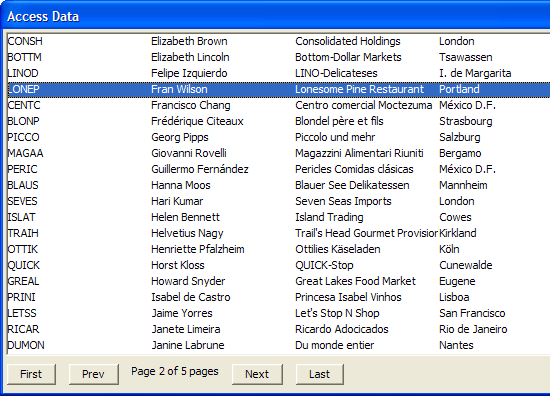Select contact Felipe Izquierdo
This screenshot has width=550, height=396.
(189, 73)
